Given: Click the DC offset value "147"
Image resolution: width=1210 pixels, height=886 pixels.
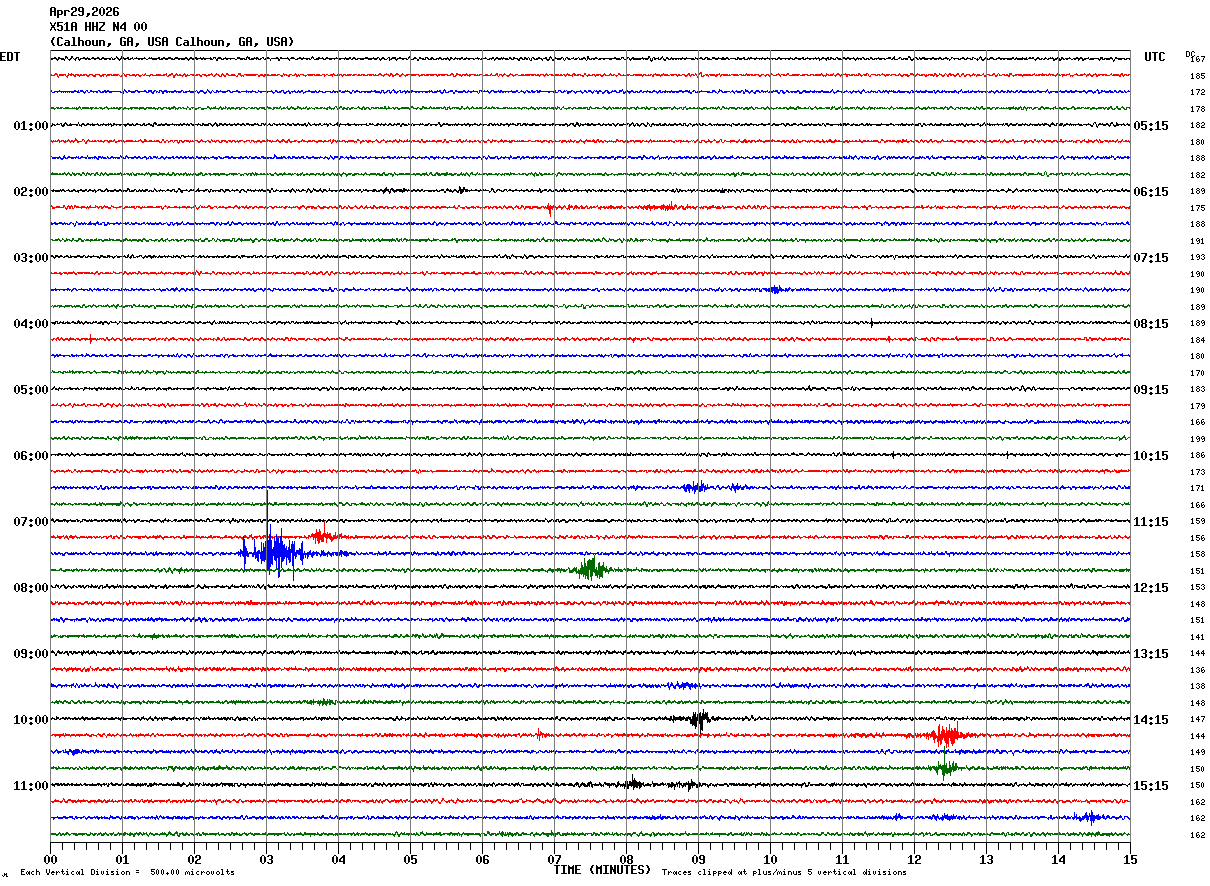Looking at the screenshot, I should tap(1197, 719).
